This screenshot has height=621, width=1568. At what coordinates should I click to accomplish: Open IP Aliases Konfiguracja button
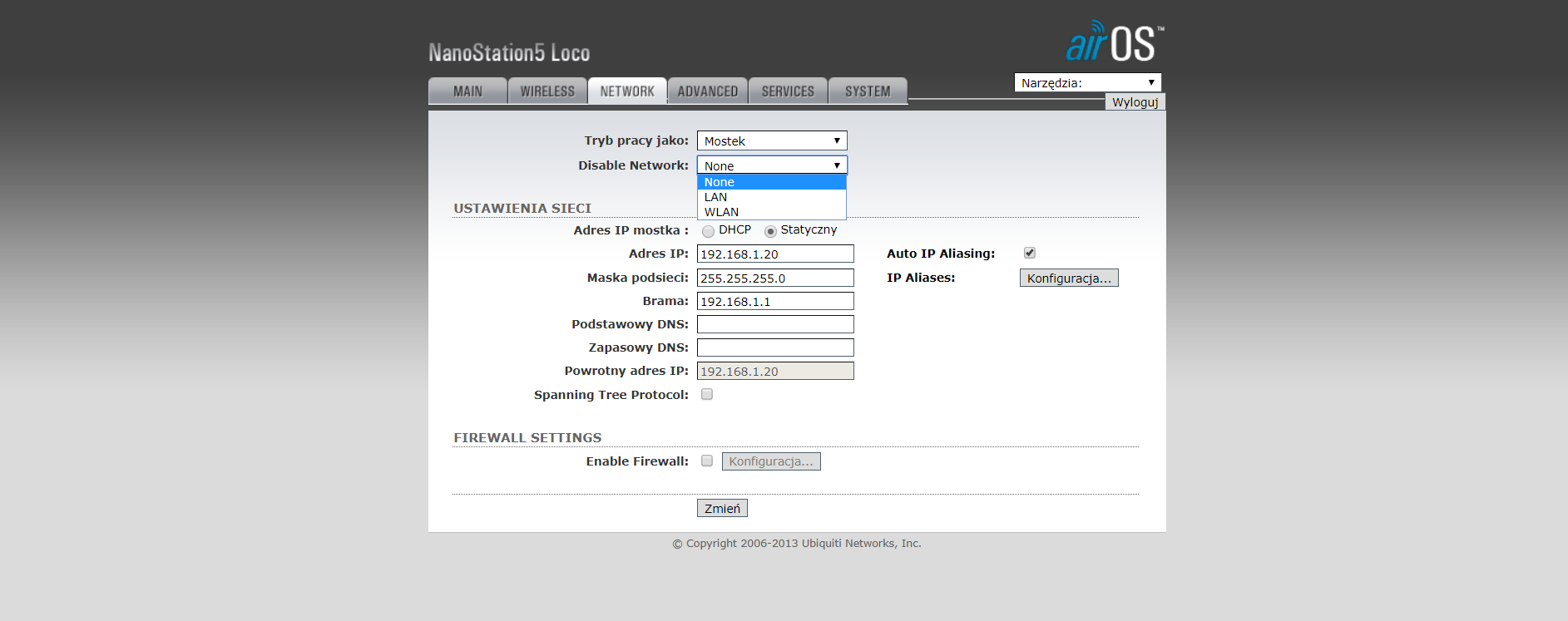tap(1069, 278)
